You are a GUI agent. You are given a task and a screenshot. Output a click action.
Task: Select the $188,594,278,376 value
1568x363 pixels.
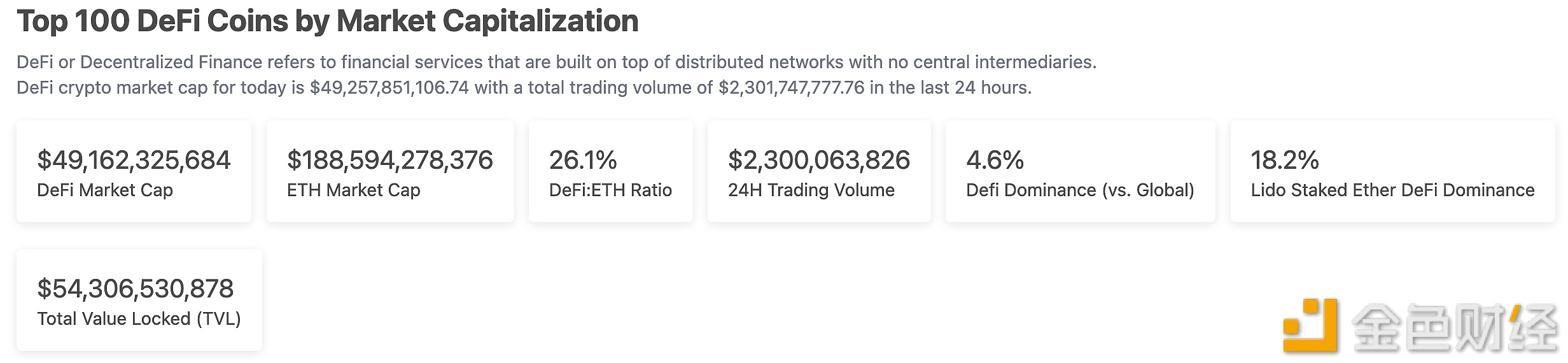click(389, 160)
